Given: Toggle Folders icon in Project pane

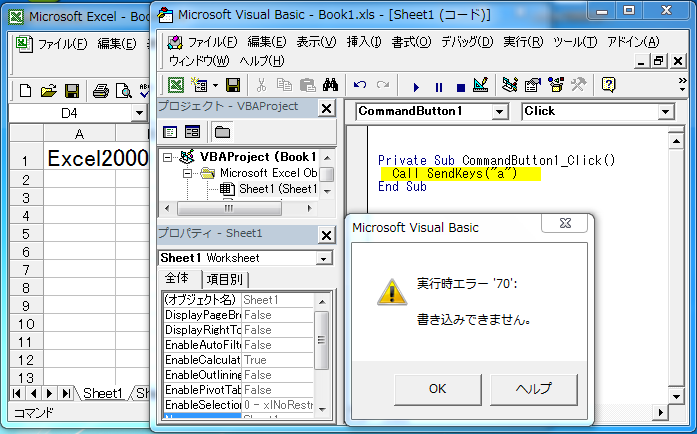Looking at the screenshot, I should click(x=222, y=132).
